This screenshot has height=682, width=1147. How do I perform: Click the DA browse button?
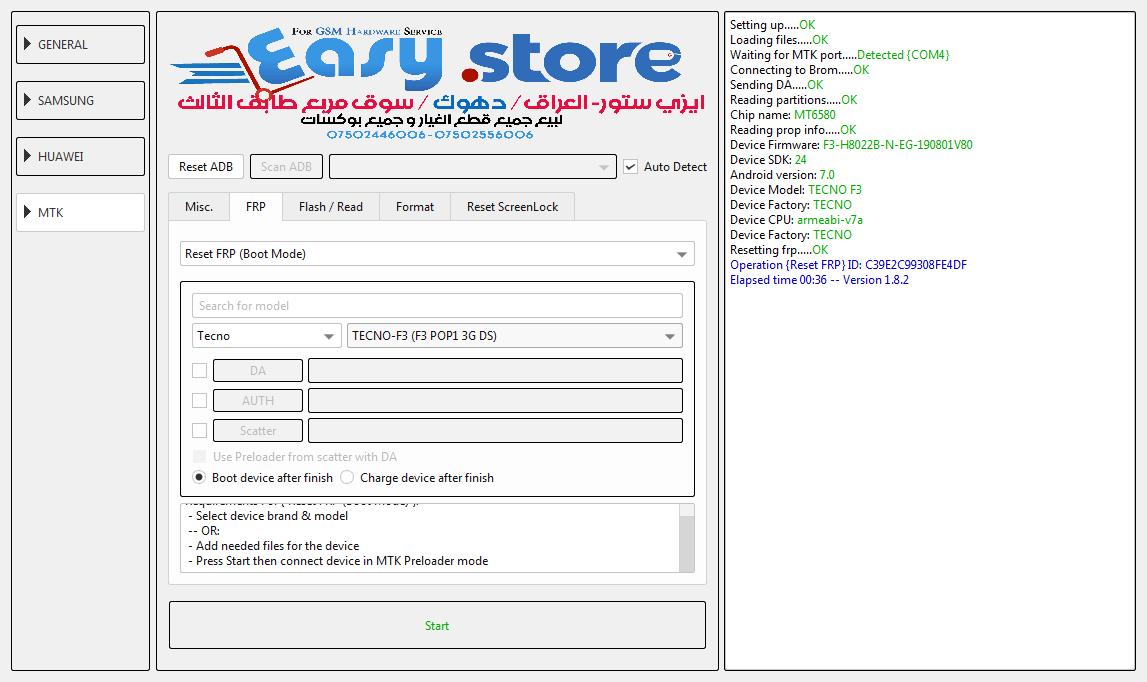point(257,371)
